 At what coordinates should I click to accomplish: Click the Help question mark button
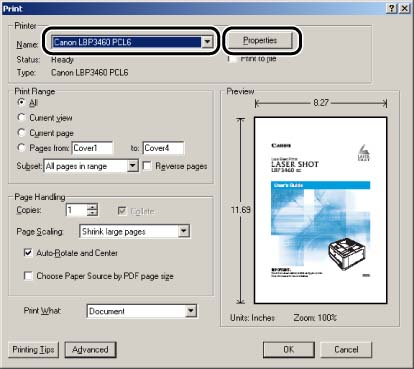(392, 8)
